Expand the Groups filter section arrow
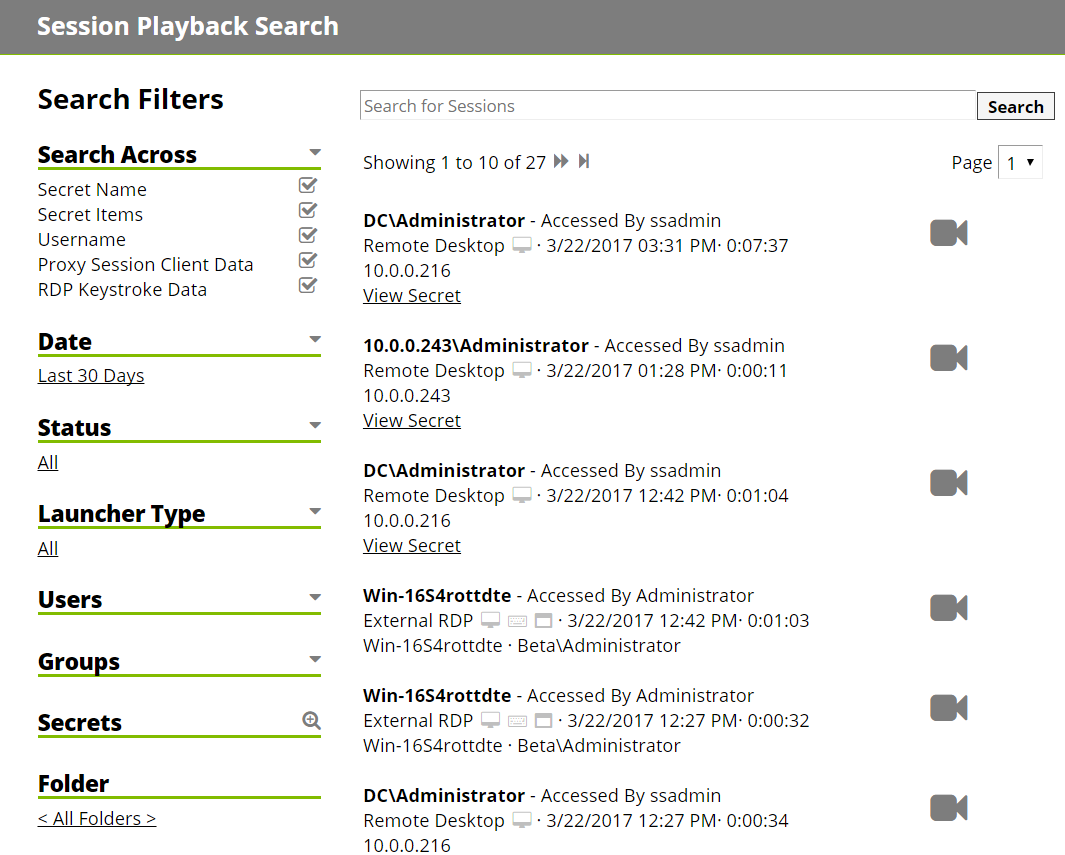The width and height of the screenshot is (1065, 855). tap(315, 660)
